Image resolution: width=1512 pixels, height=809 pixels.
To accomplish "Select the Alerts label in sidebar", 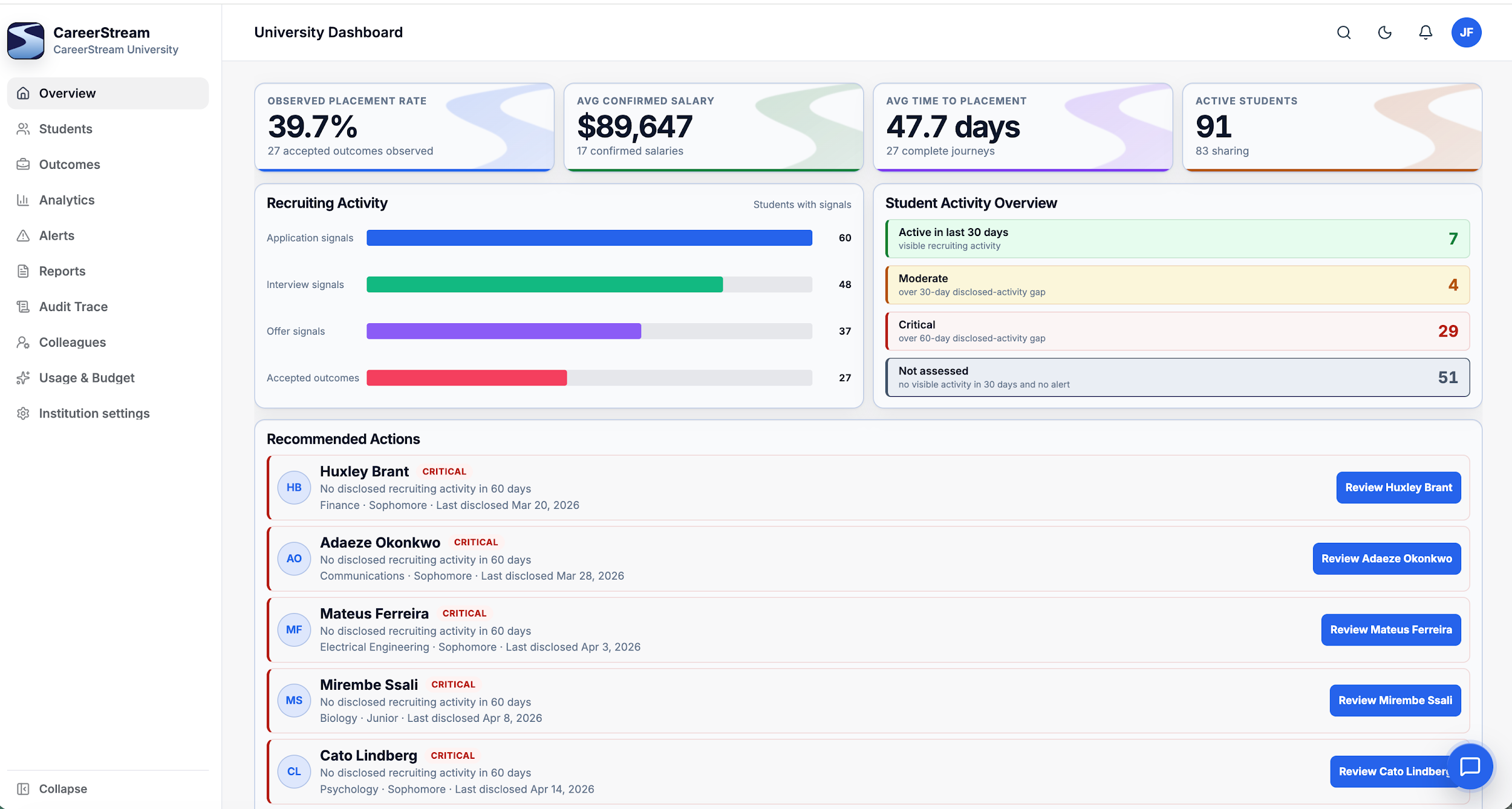I will (57, 236).
